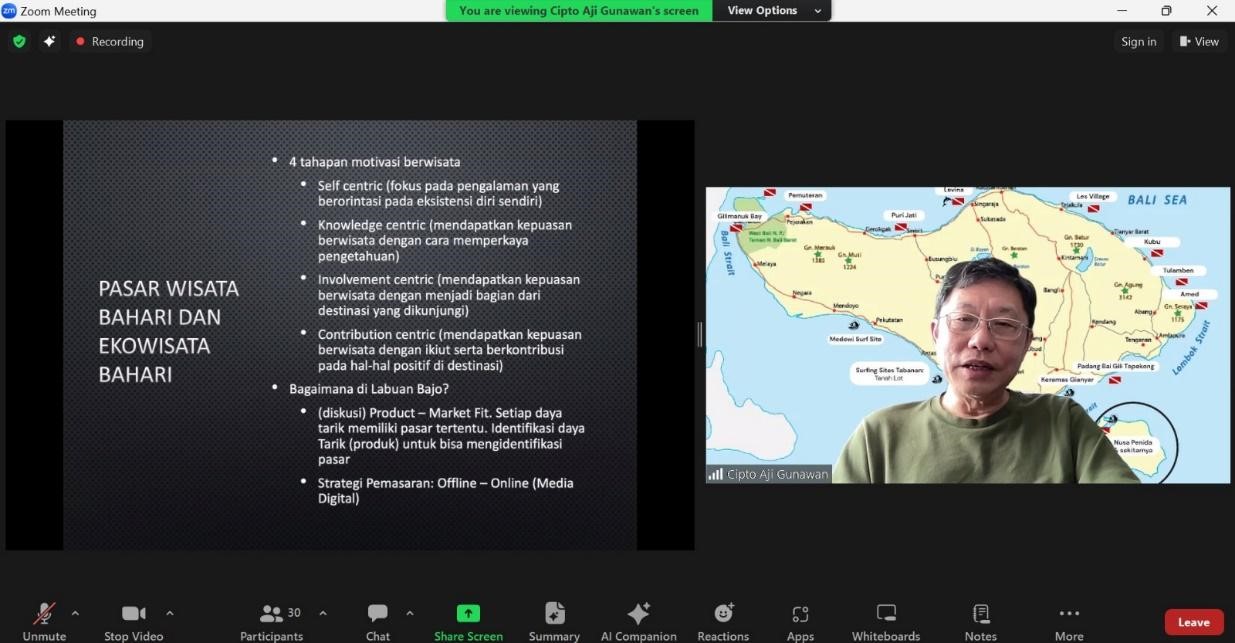
Task: Click slide heading "PASAR WISATA BAHARI DAN EKOWISATA BAHARI"
Action: 168,331
